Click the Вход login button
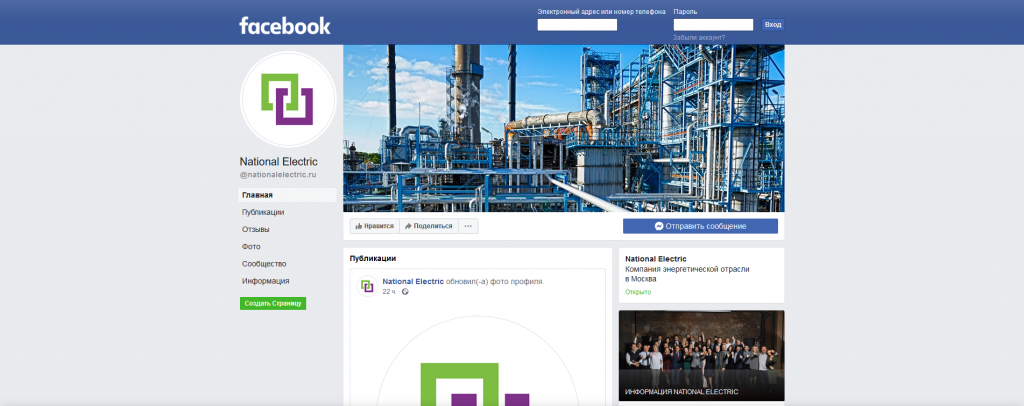 773,25
